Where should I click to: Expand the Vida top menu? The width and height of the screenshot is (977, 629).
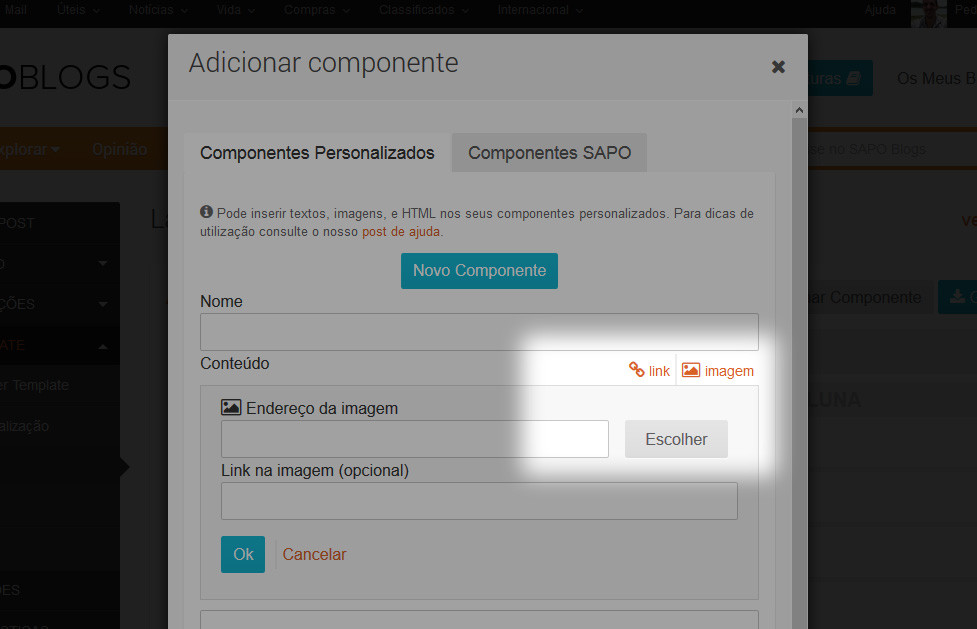coord(235,10)
